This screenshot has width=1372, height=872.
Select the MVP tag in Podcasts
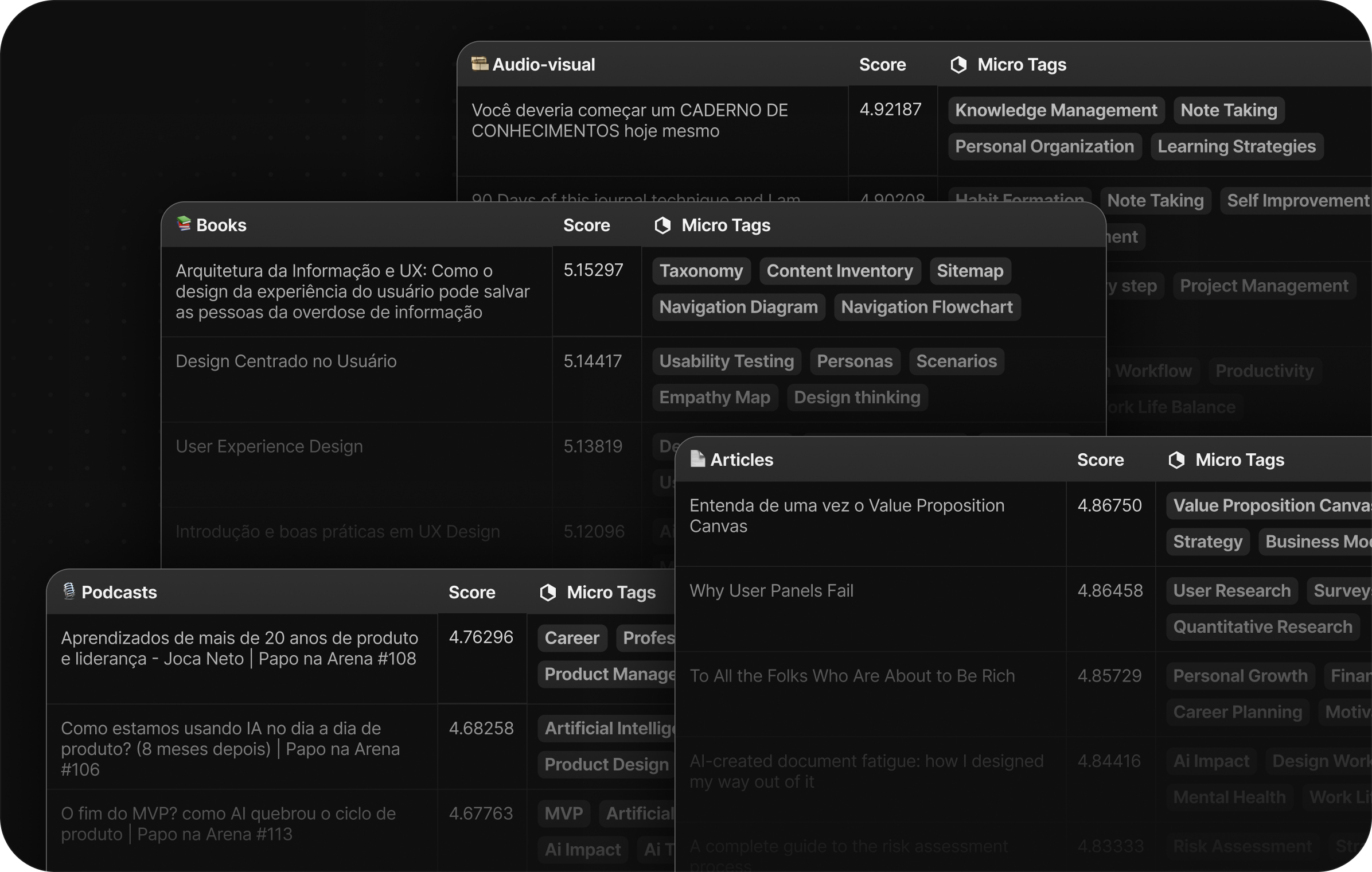click(563, 813)
